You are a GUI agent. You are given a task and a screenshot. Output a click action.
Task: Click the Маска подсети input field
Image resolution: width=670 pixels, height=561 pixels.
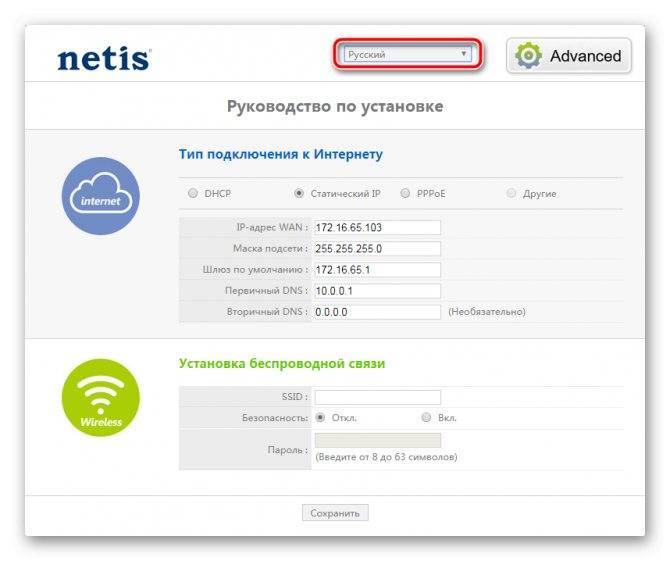point(377,248)
